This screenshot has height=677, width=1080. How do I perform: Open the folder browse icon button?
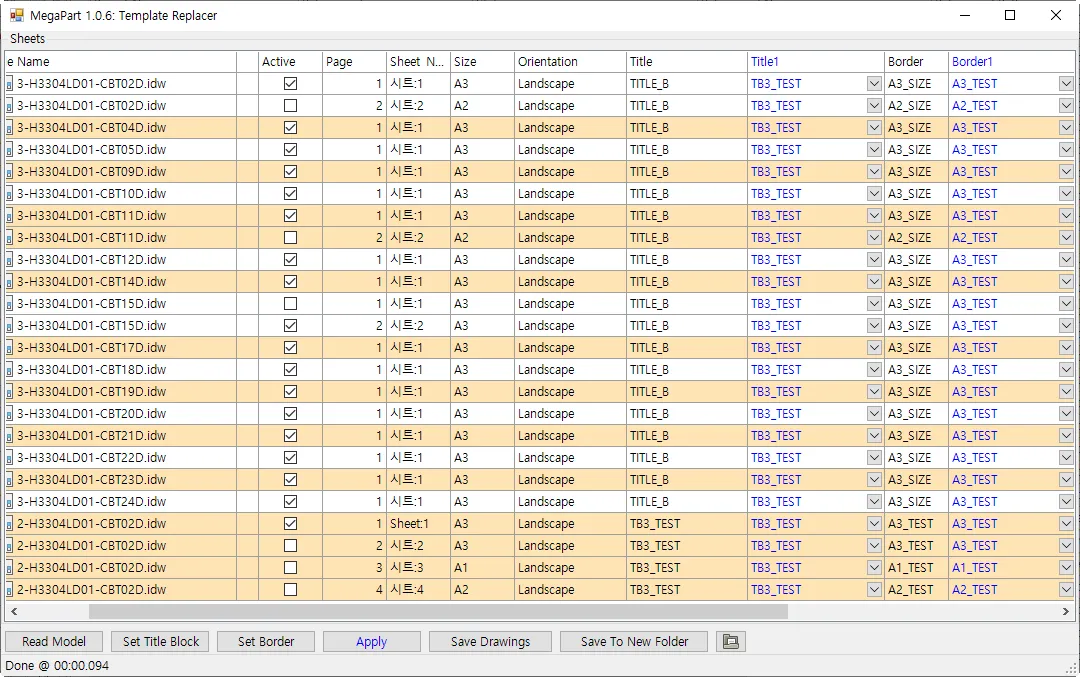731,642
